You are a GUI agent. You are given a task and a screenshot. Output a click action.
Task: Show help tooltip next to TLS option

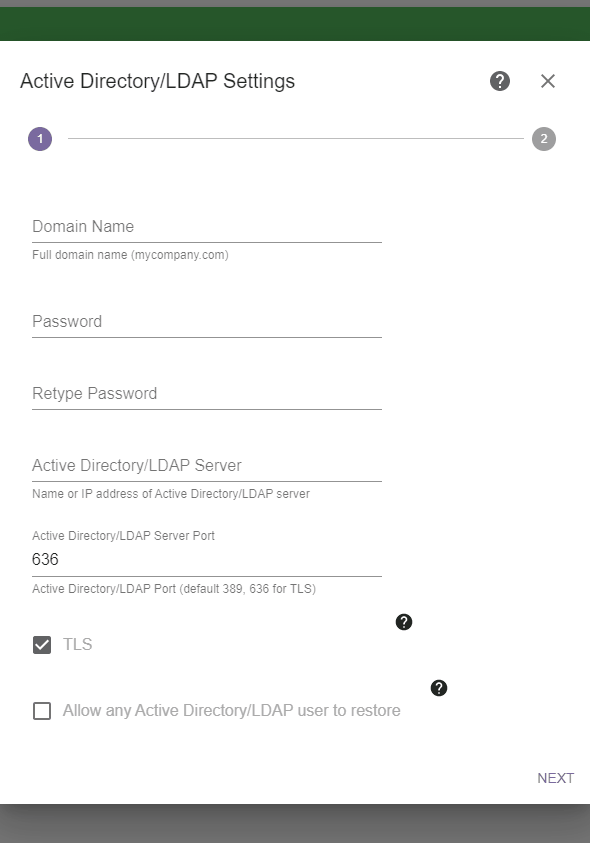[404, 622]
